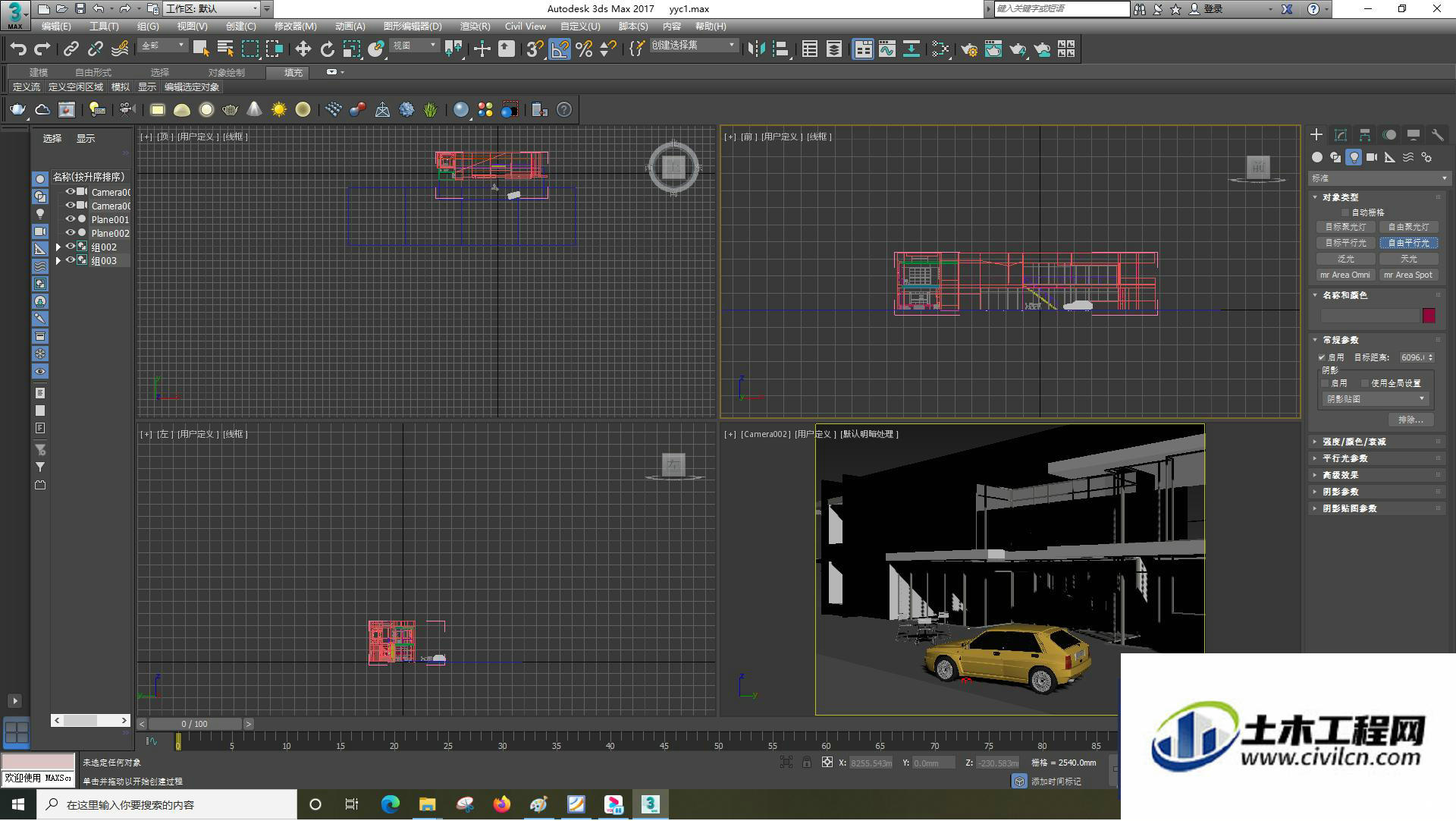Enable the 自动栅格 checkbox
Image resolution: width=1456 pixels, height=821 pixels.
tap(1346, 212)
